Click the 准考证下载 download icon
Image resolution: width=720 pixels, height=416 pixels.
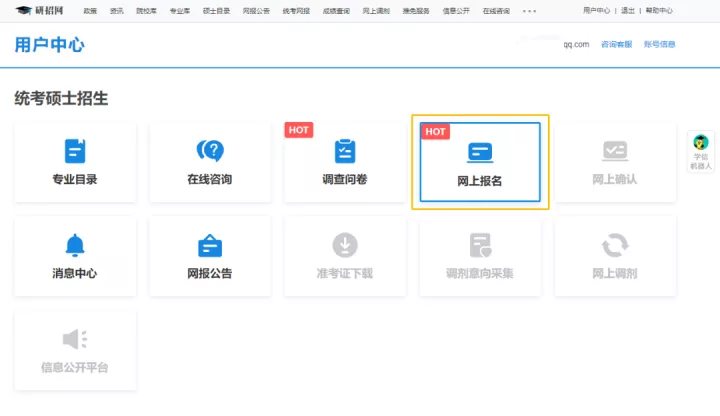(345, 245)
